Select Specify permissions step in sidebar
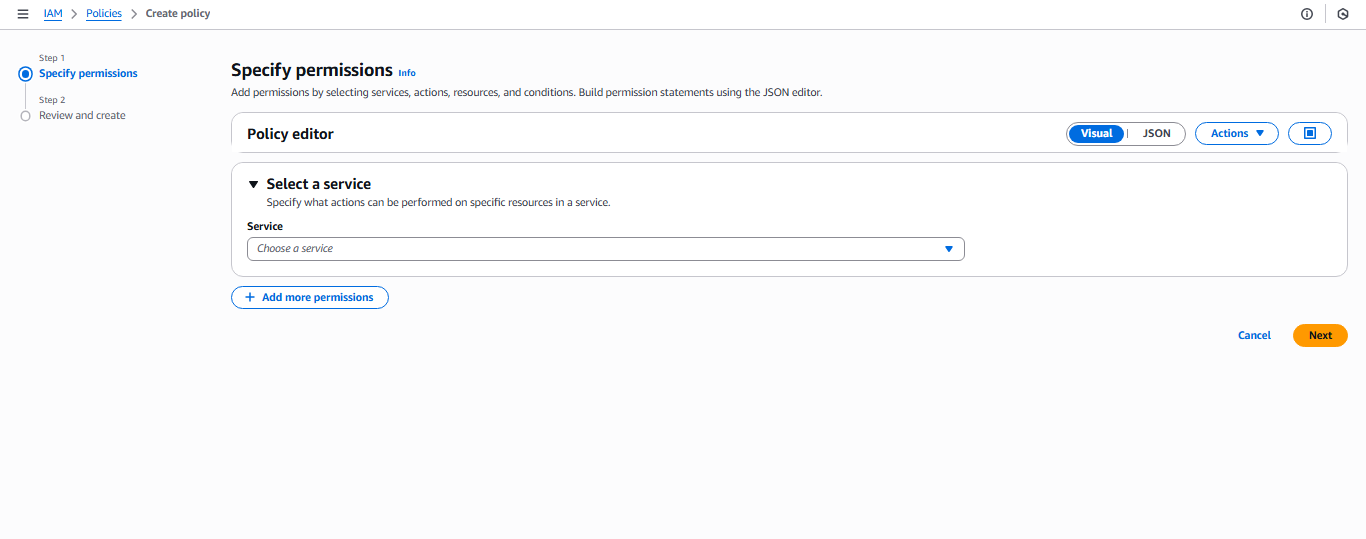 tap(88, 74)
